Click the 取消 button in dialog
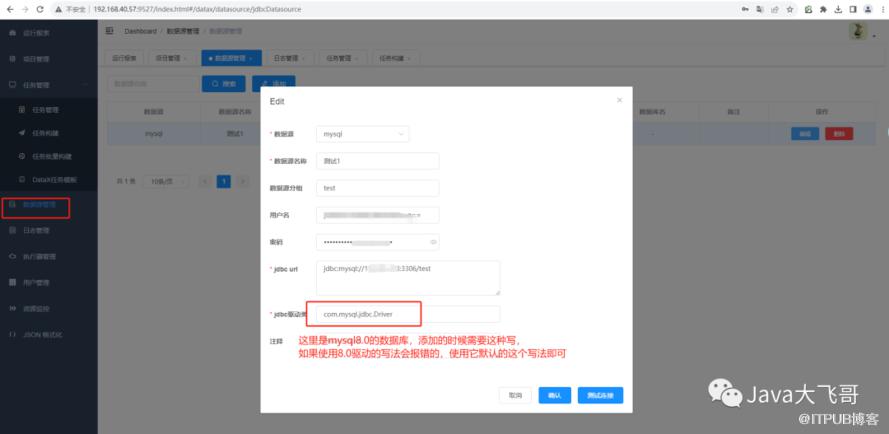 point(515,395)
